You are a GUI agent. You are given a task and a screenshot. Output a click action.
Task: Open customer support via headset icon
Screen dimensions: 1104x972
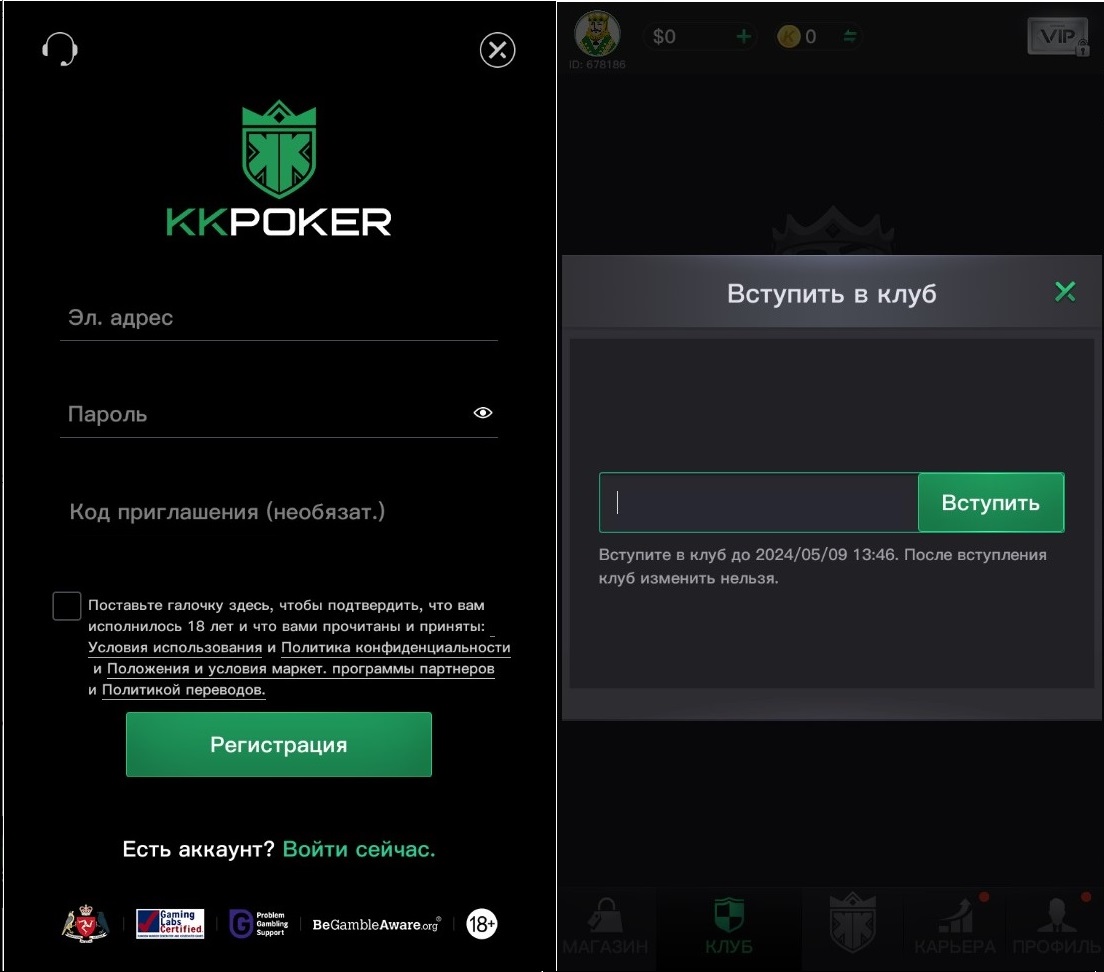pos(60,49)
